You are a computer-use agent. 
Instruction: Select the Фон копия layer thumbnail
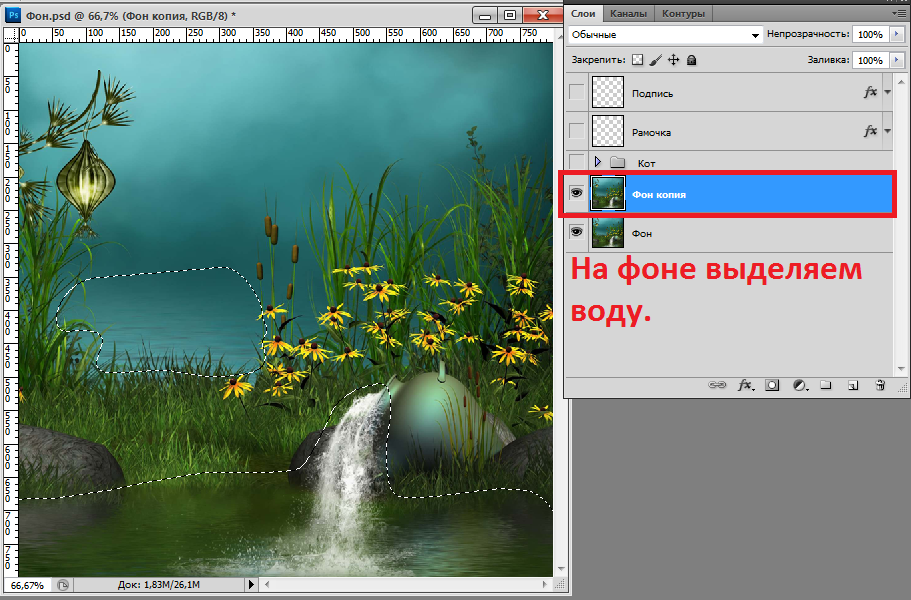coord(608,193)
